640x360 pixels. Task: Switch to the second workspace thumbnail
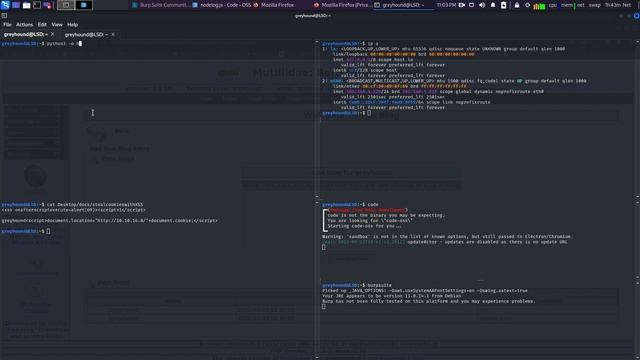click(x=84, y=5)
